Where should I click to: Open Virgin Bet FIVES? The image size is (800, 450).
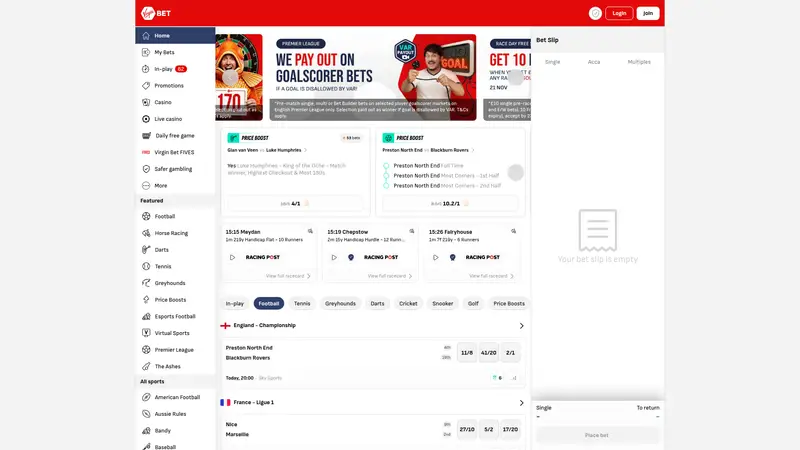click(175, 152)
